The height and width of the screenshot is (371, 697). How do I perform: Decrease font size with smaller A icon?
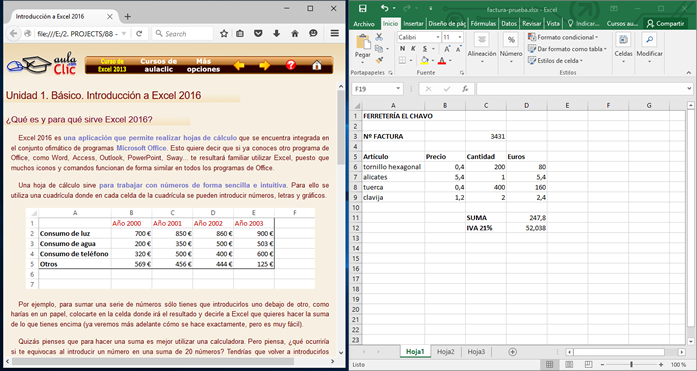point(458,49)
